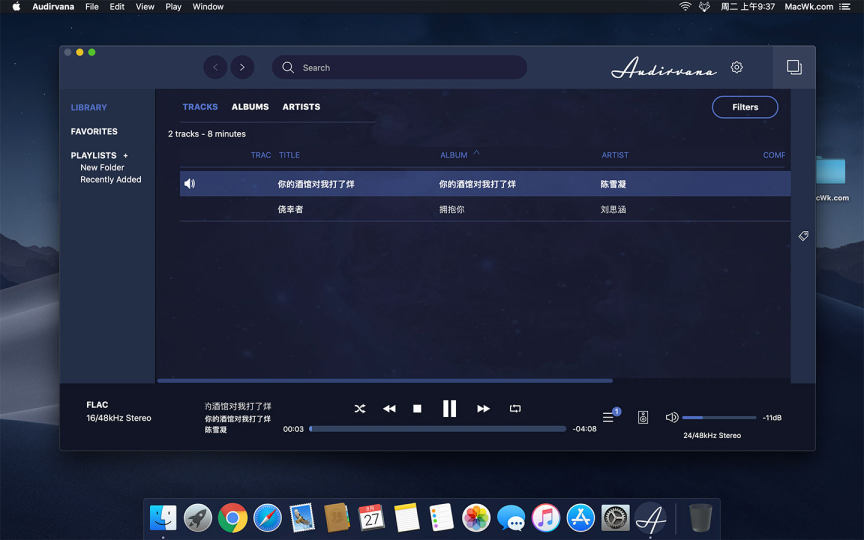Click the search magnifier icon
The height and width of the screenshot is (540, 864).
[x=288, y=67]
